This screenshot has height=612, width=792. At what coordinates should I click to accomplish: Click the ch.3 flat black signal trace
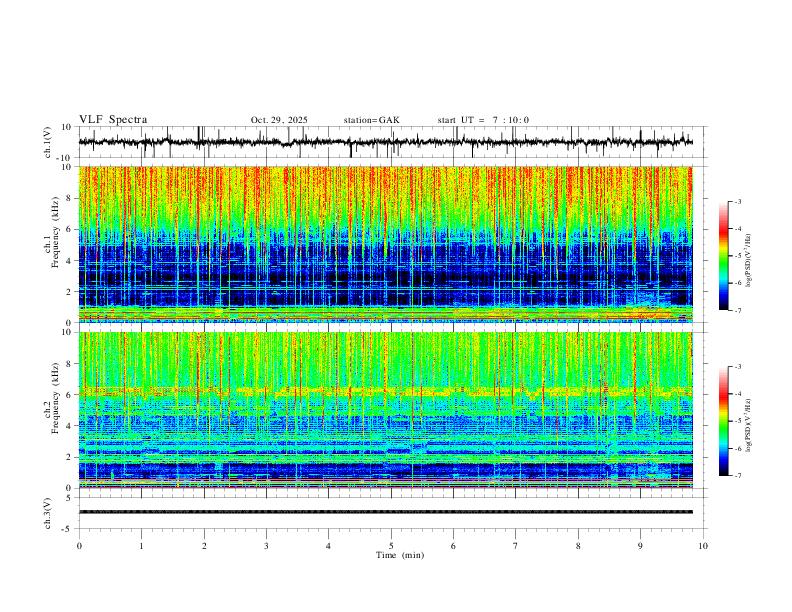[x=386, y=512]
